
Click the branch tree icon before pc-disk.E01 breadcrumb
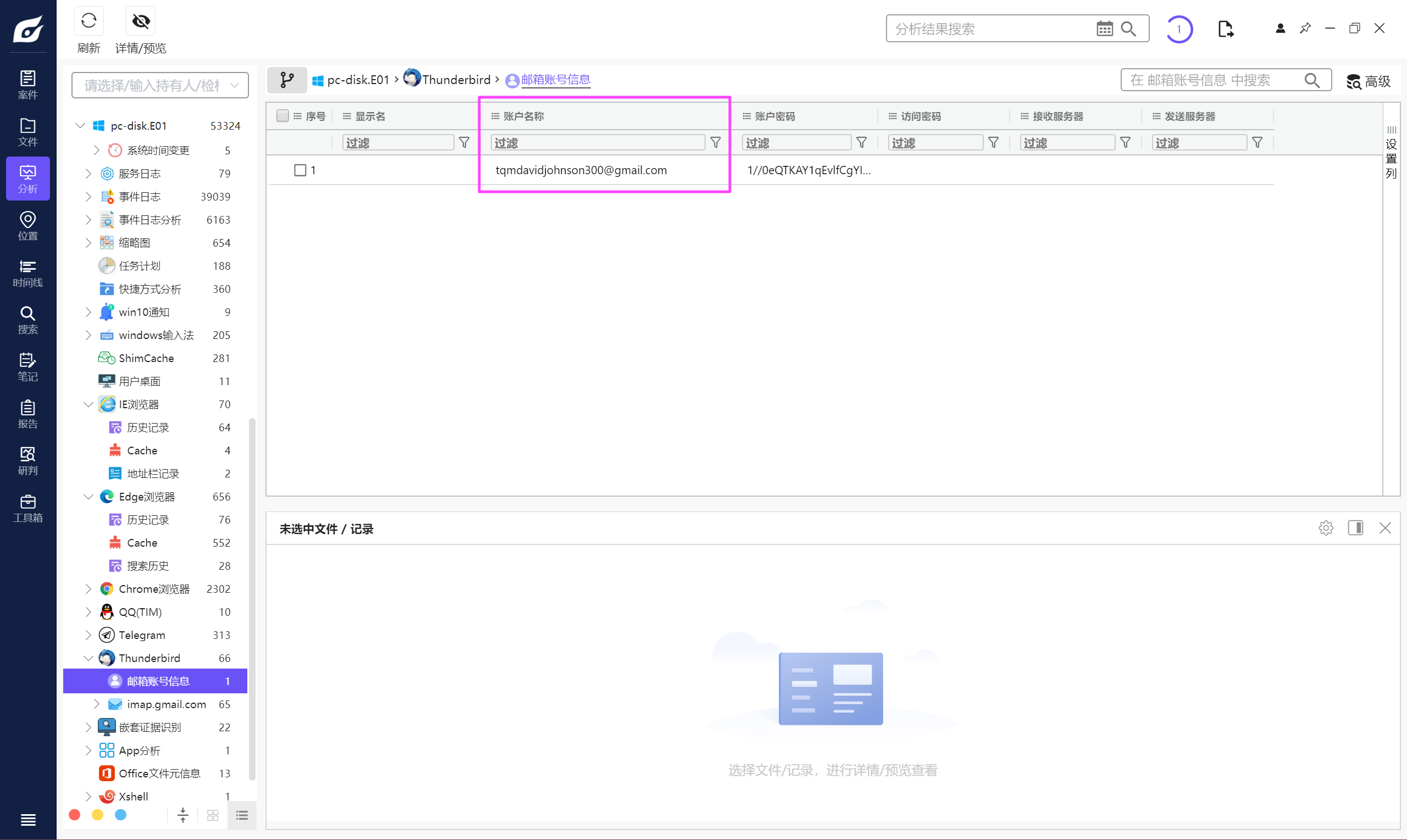(286, 80)
